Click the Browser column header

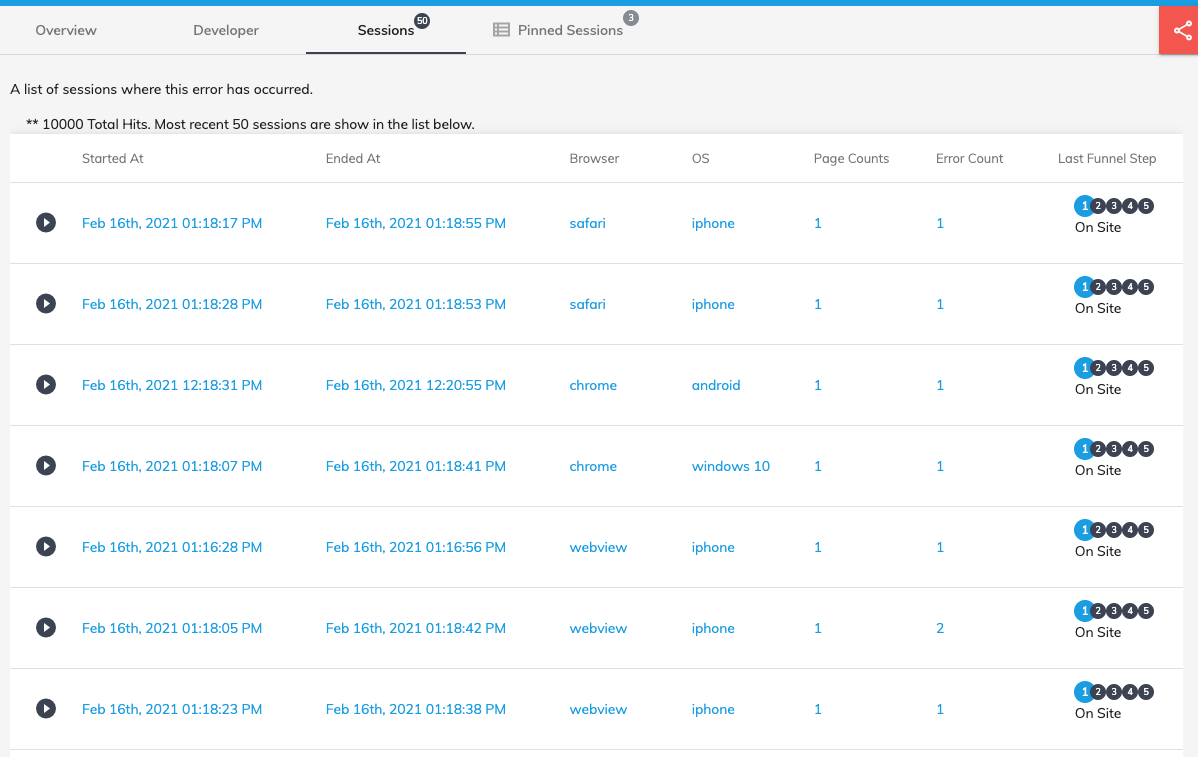point(594,158)
